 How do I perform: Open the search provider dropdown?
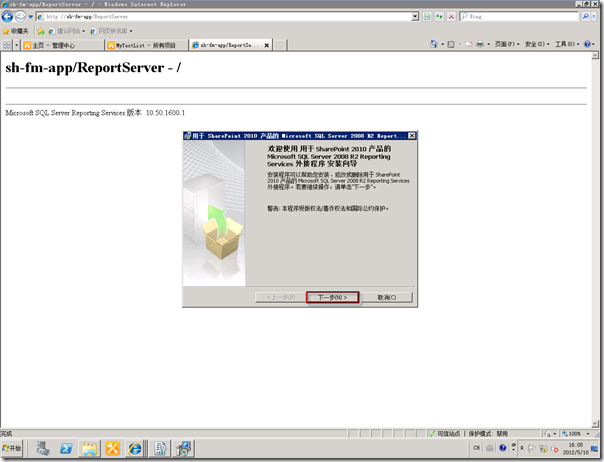[594, 17]
